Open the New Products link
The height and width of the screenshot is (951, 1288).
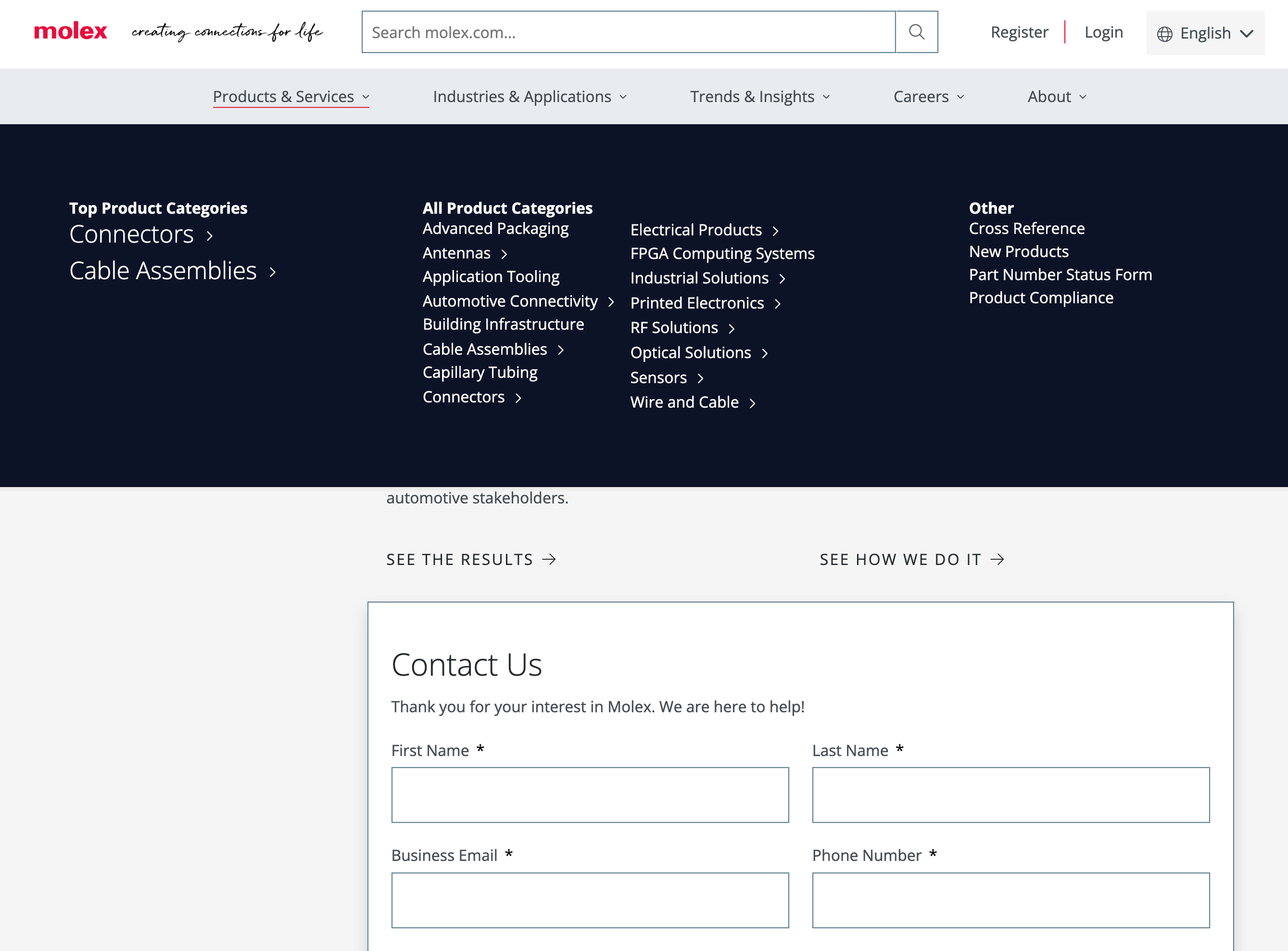point(1018,252)
